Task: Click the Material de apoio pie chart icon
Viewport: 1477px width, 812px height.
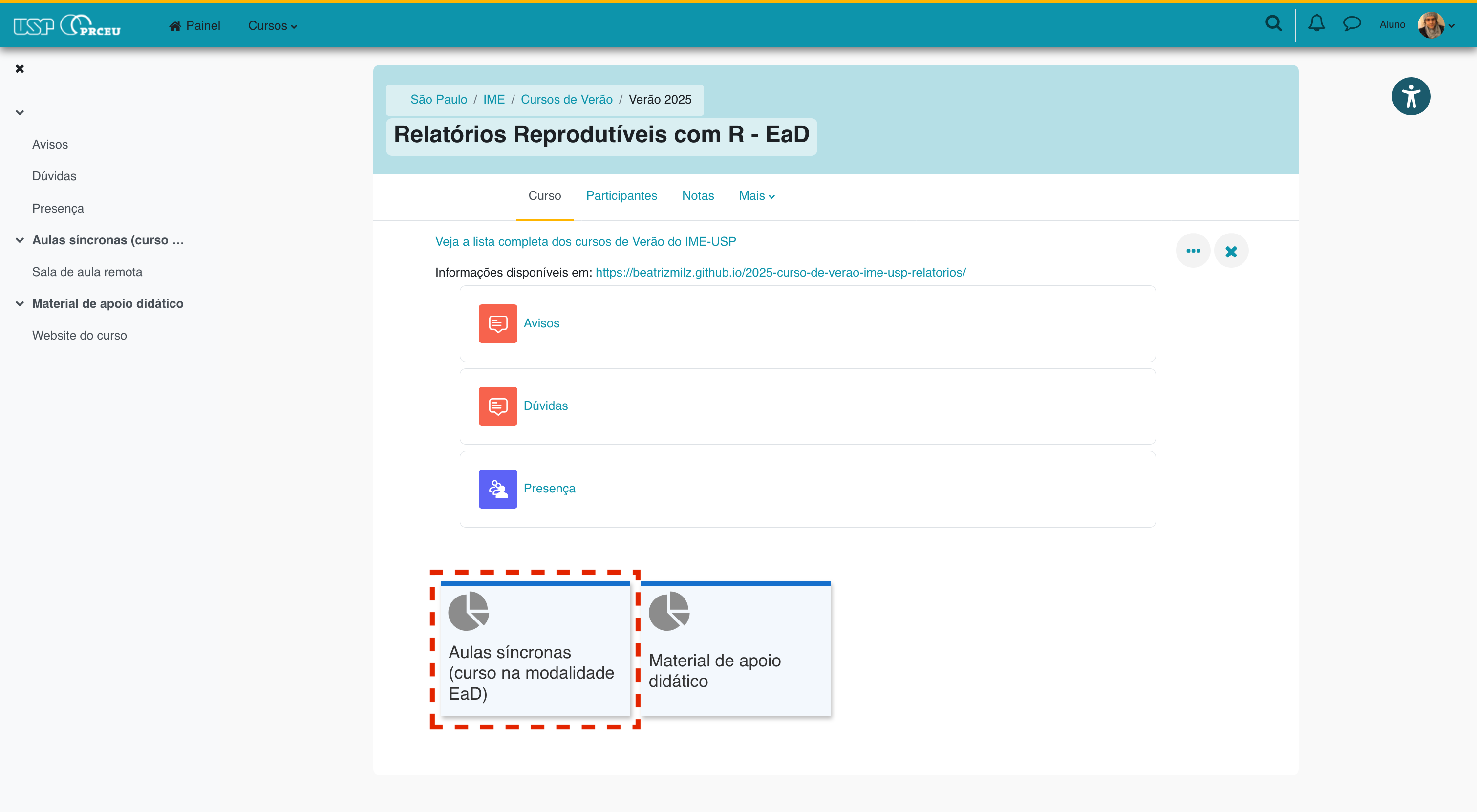Action: (669, 611)
